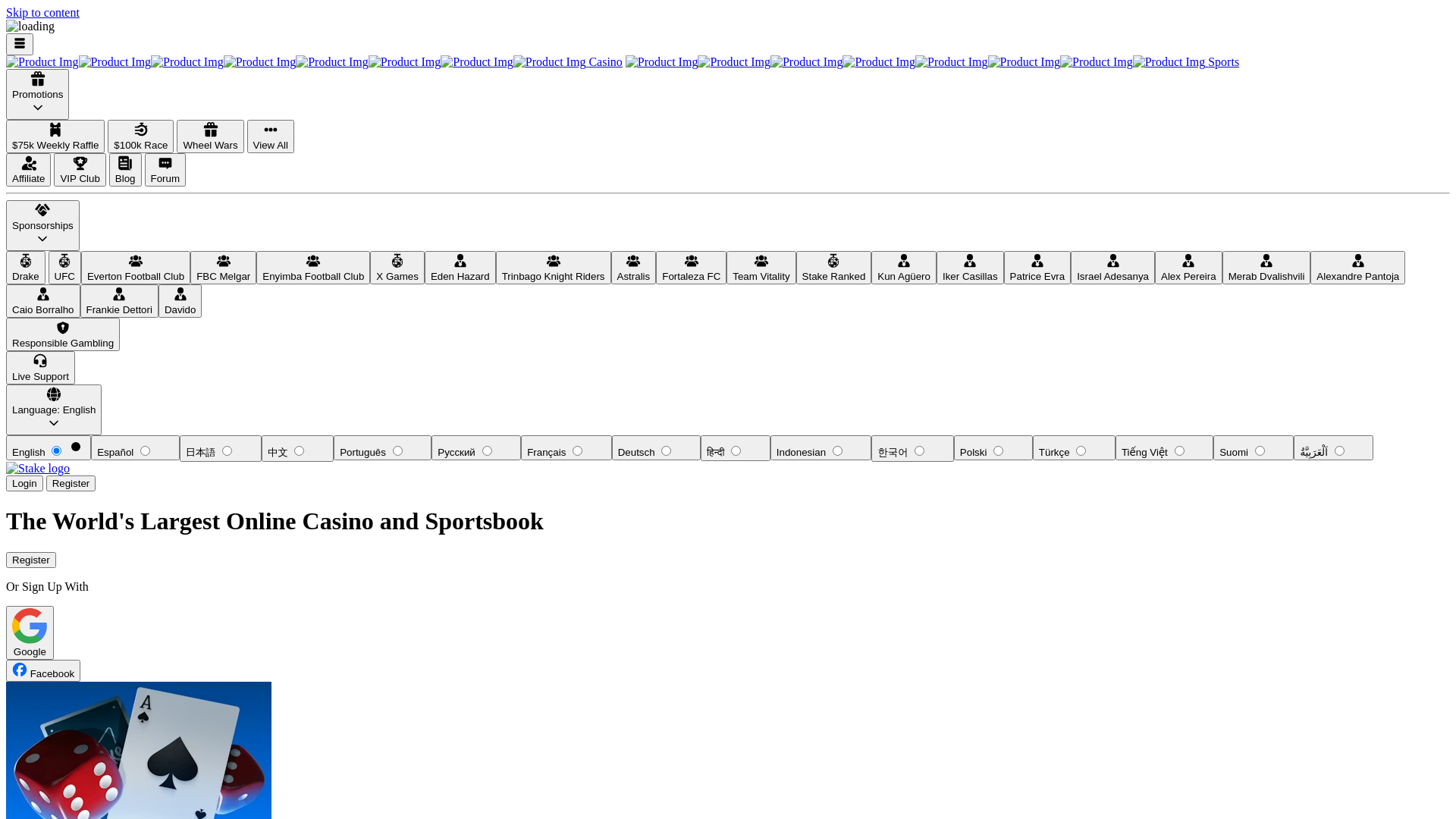Click the Language globe icon
Viewport: 1456px width, 819px height.
54,394
